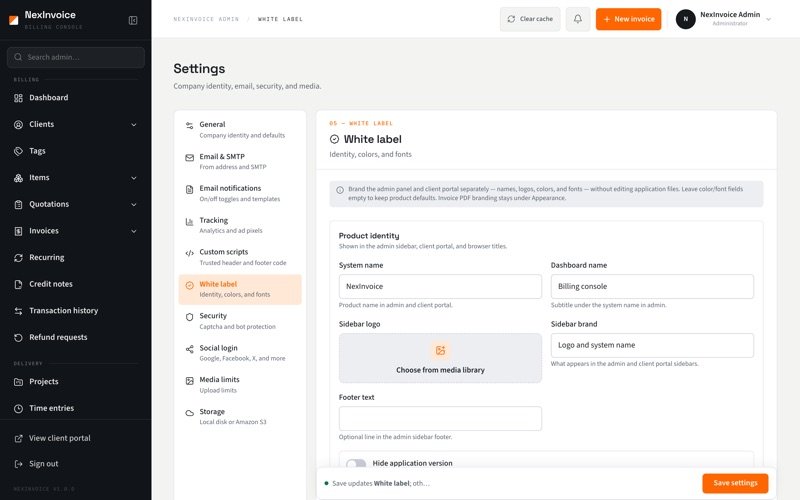The height and width of the screenshot is (500, 800).
Task: Click the Email & SMTP envelope icon
Action: click(x=189, y=158)
